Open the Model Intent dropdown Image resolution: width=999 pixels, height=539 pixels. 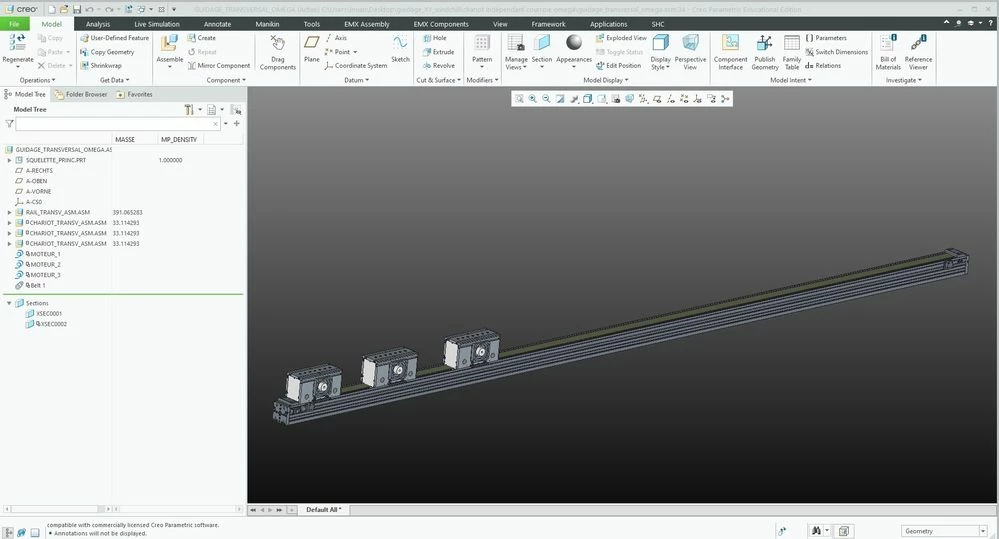[x=791, y=80]
